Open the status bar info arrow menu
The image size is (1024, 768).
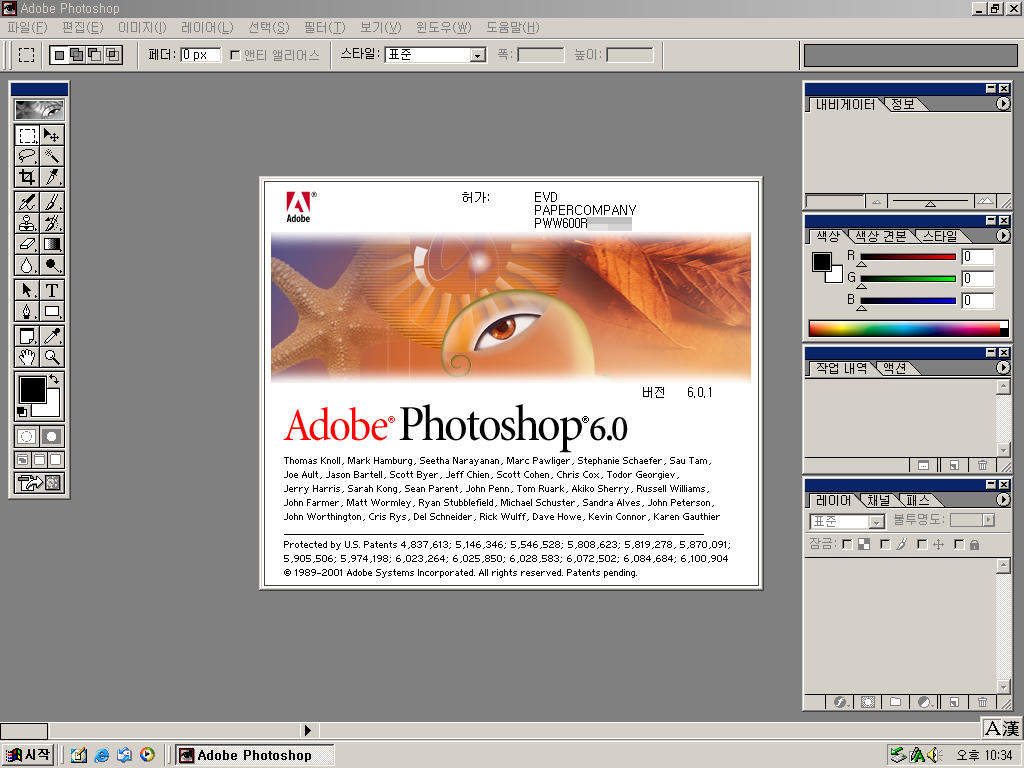pyautogui.click(x=308, y=730)
